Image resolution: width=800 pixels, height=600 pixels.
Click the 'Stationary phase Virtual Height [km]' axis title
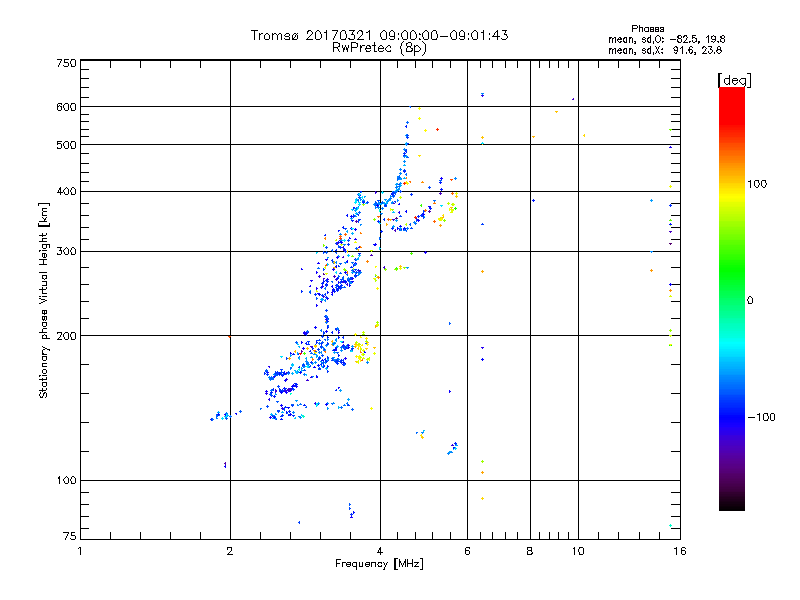(43, 300)
